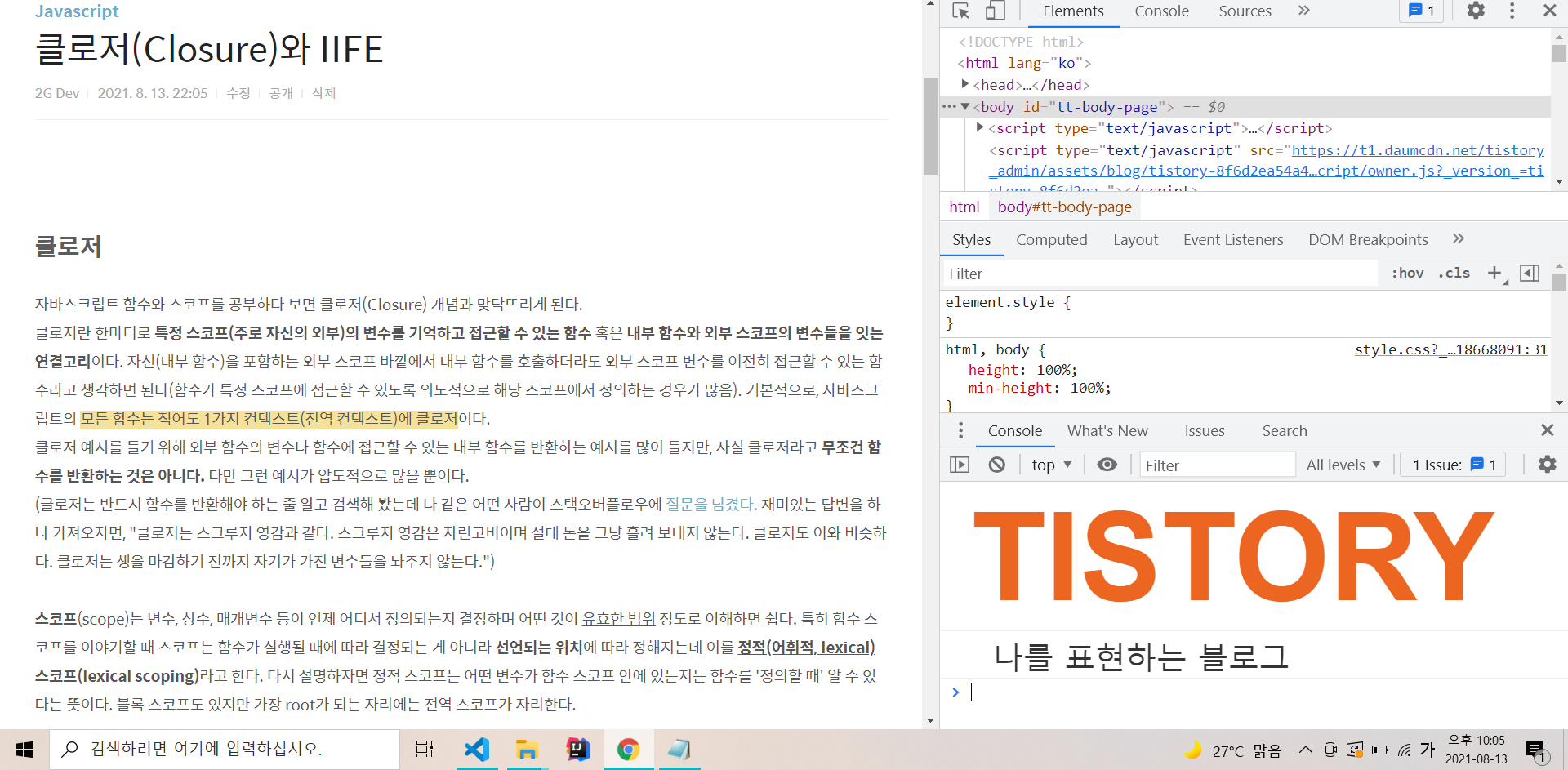
Task: Open Visual Studio Code from taskbar
Action: [476, 750]
